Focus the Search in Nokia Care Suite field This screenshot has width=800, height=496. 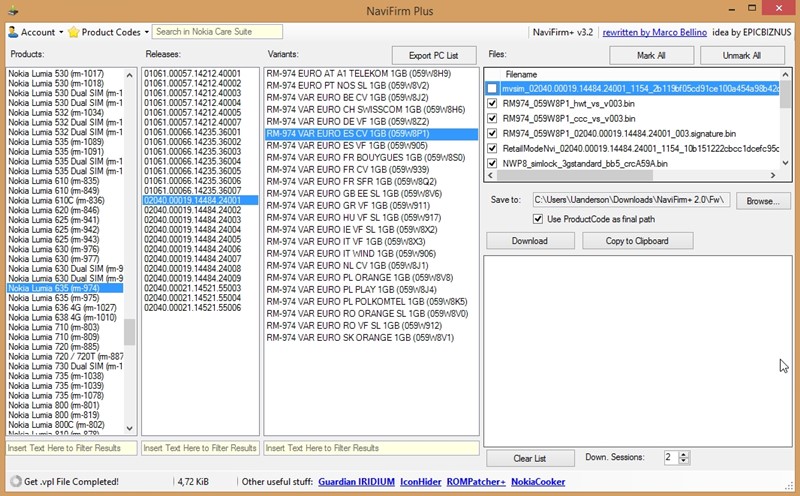(217, 32)
